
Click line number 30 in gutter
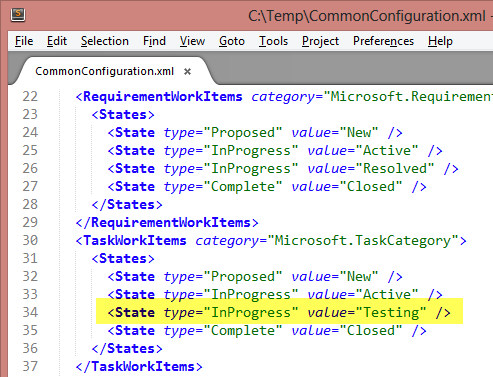pyautogui.click(x=30, y=241)
